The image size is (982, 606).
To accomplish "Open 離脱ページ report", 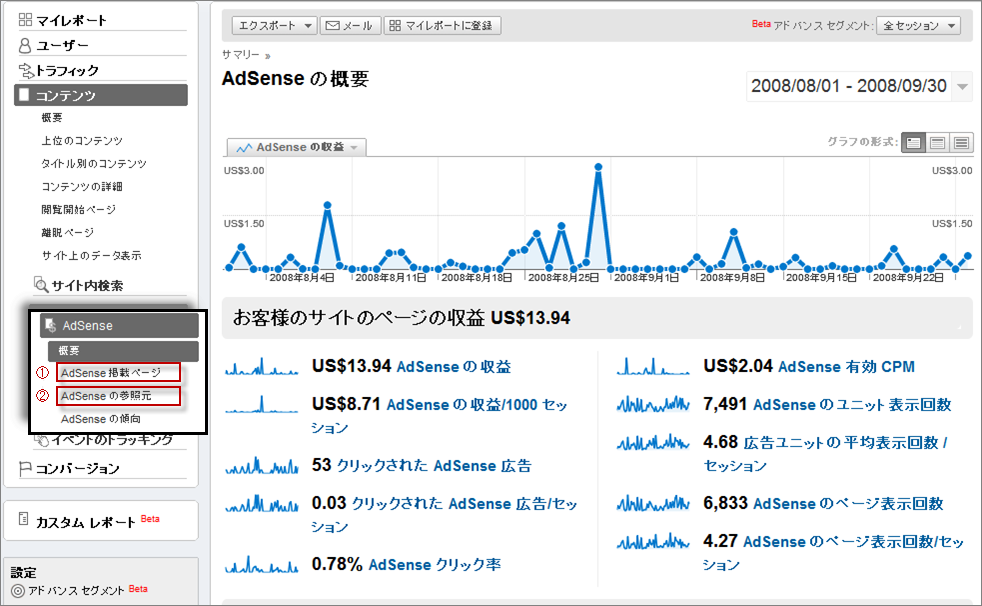I will click(x=68, y=233).
